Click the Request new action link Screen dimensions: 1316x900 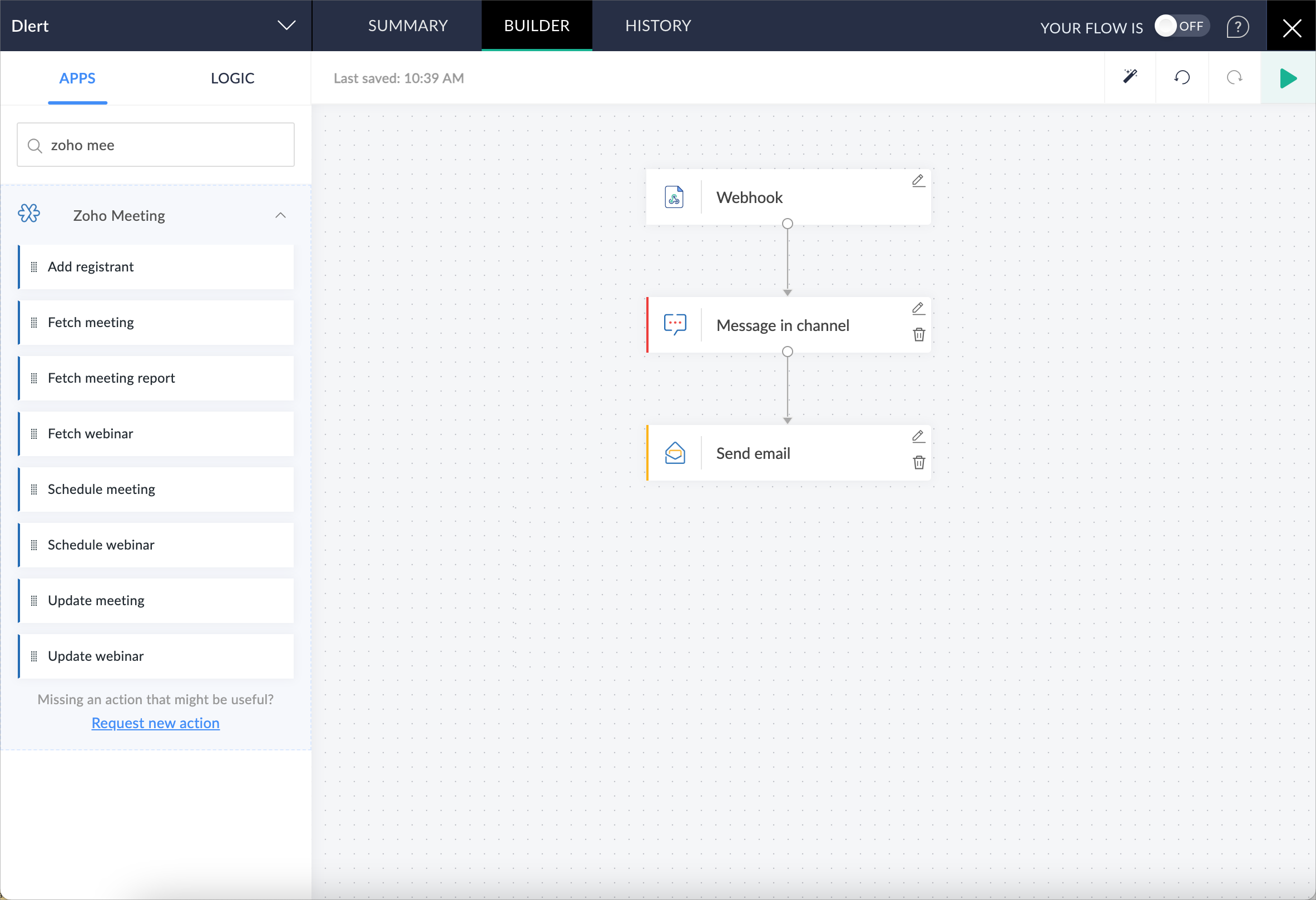pos(155,723)
